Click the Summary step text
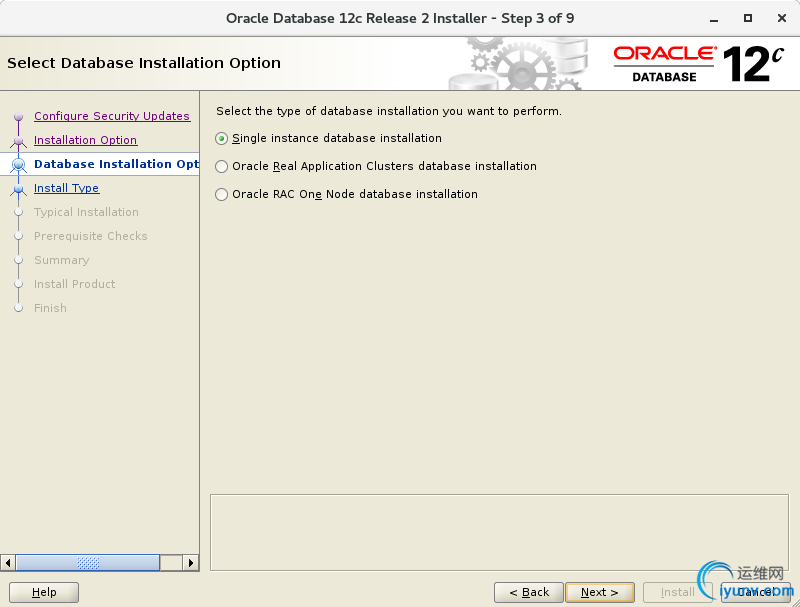Screen dimensions: 800x607 coord(62,260)
